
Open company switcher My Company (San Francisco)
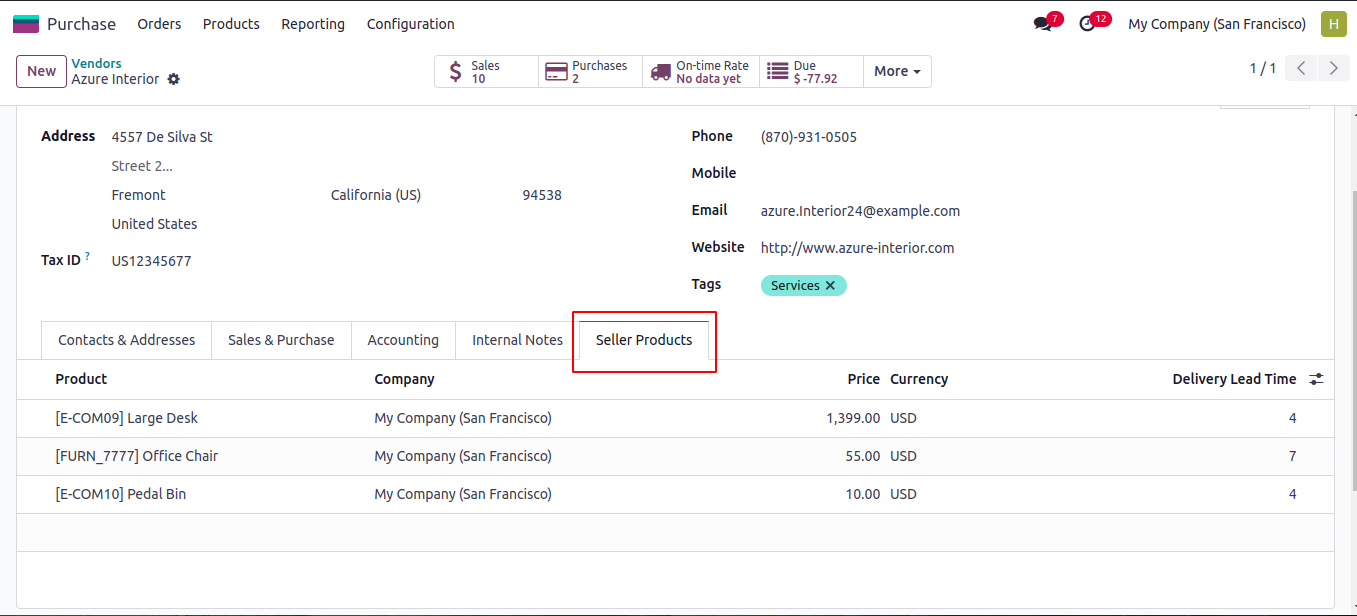pyautogui.click(x=1217, y=24)
